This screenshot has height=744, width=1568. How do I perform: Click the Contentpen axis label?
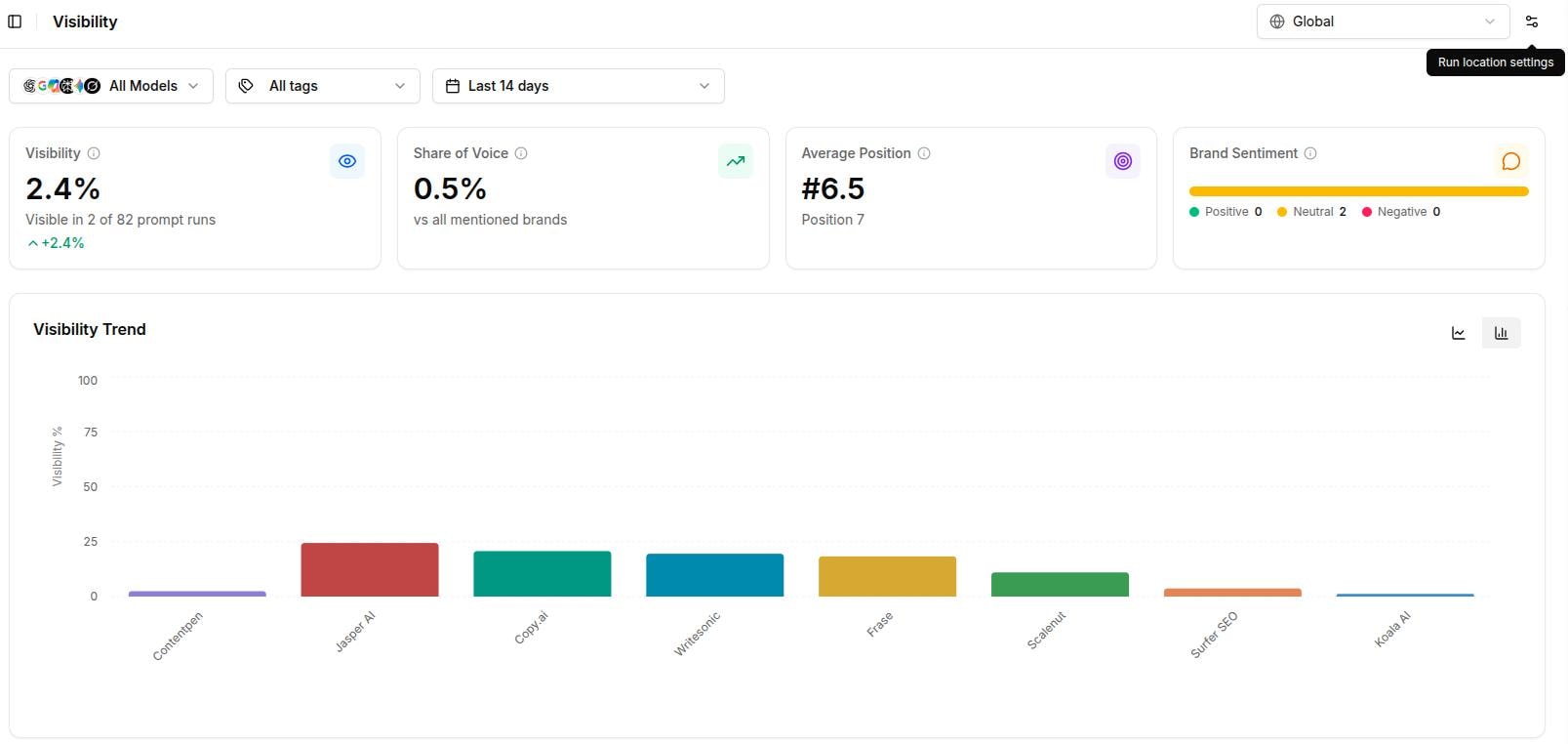pos(178,637)
